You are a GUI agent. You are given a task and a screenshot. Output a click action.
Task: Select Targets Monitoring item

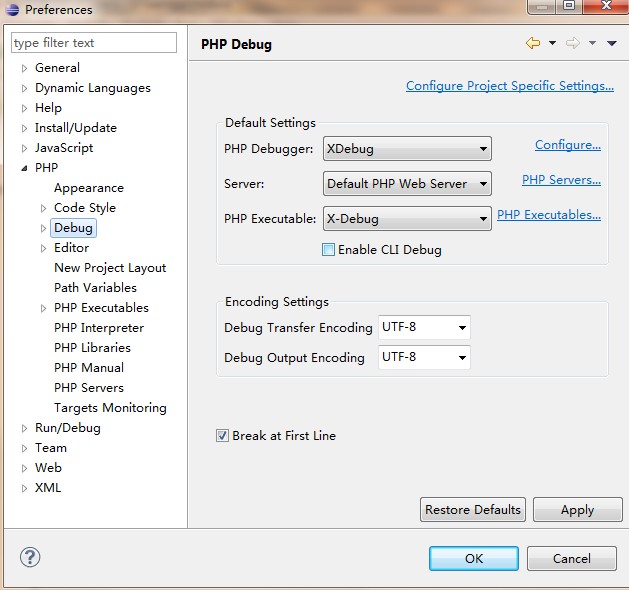110,408
